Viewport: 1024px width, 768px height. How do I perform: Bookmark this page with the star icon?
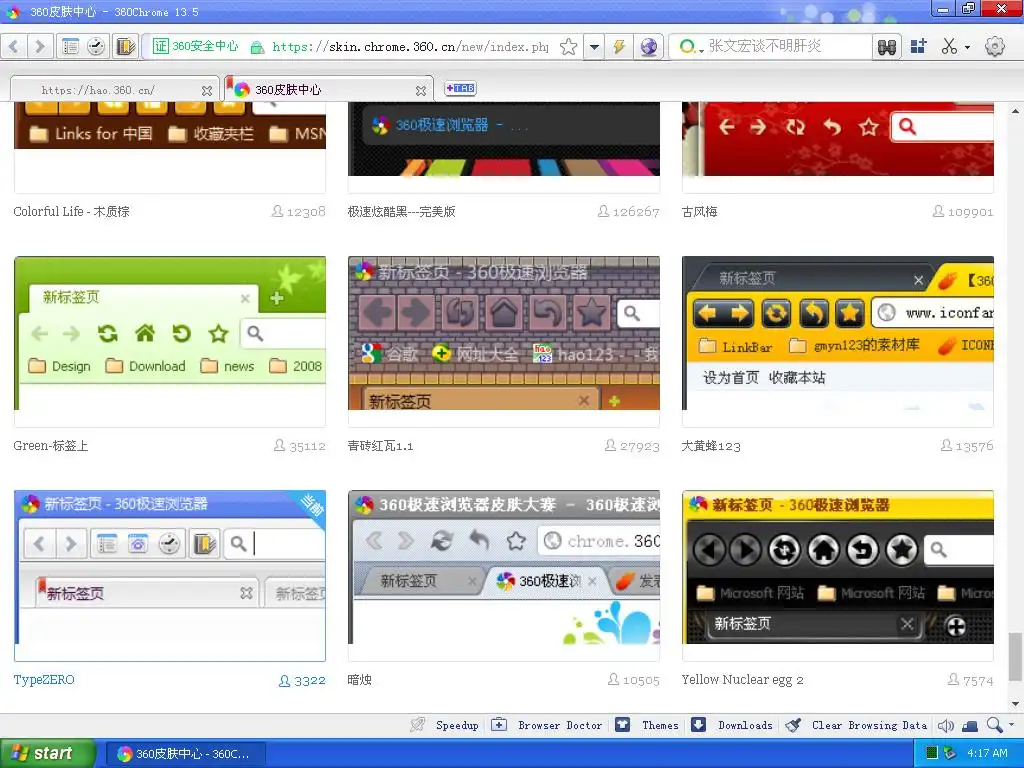click(569, 46)
